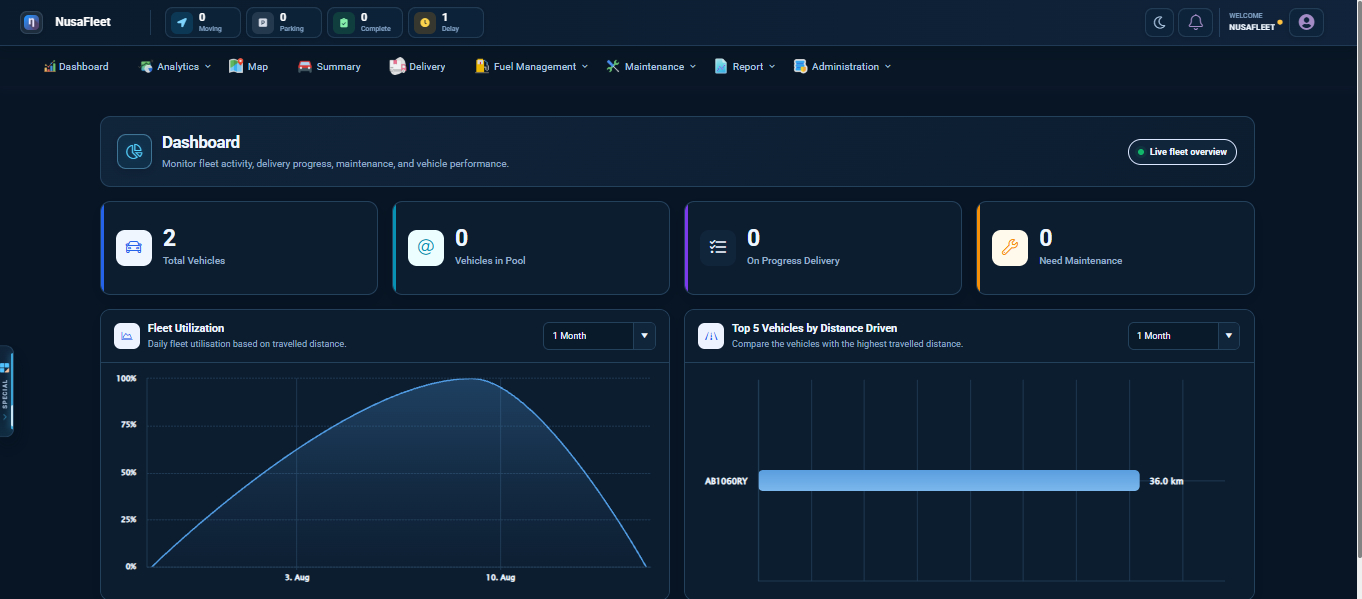
Task: Click the Need Maintenance wrench icon
Action: pyautogui.click(x=1010, y=247)
